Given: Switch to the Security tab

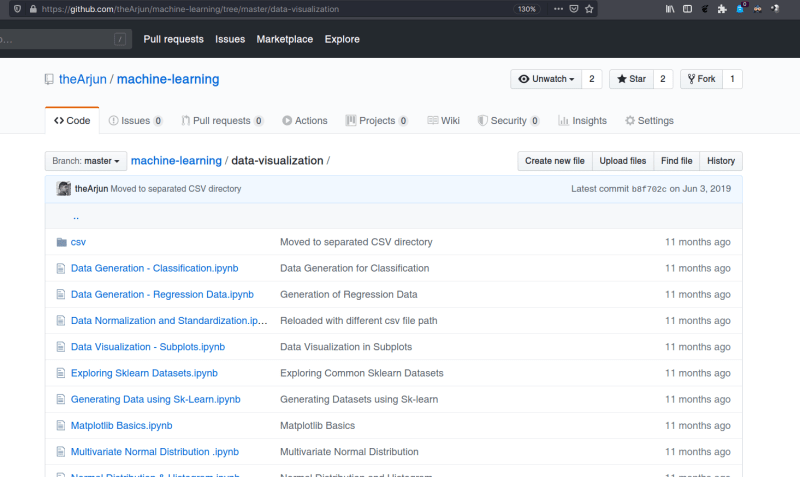Looking at the screenshot, I should click(508, 120).
